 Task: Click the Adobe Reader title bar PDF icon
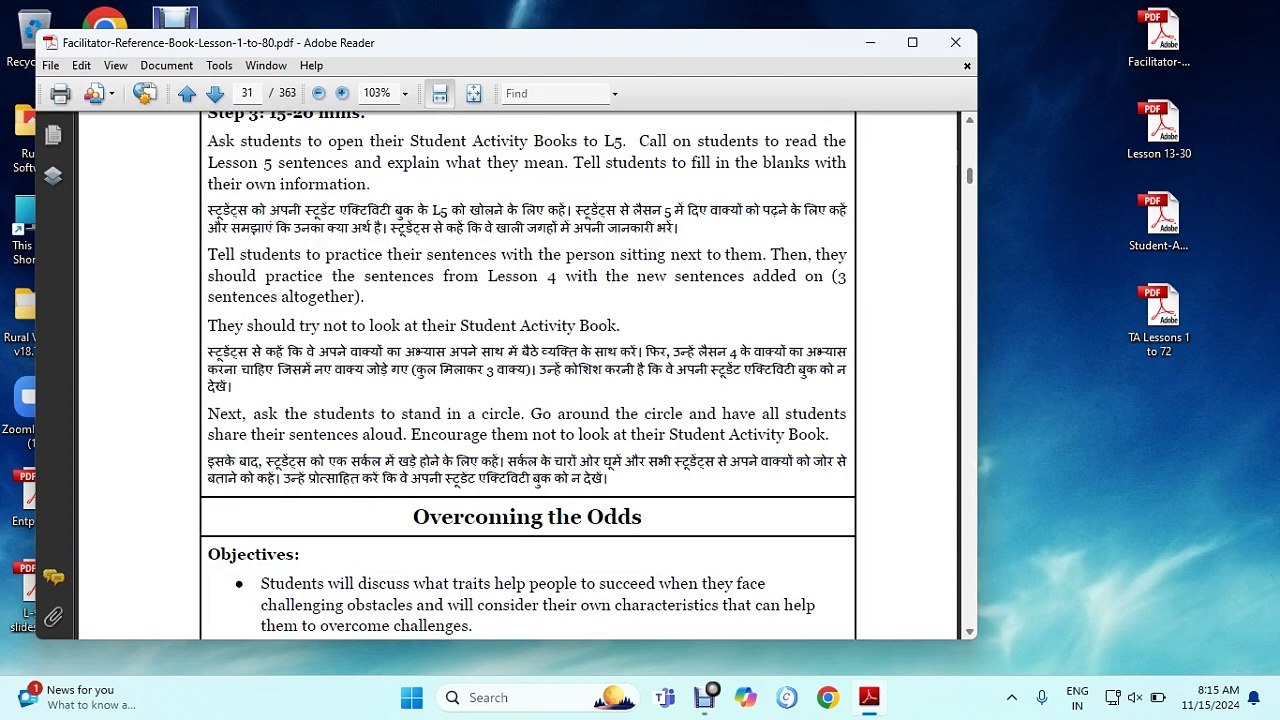click(50, 43)
